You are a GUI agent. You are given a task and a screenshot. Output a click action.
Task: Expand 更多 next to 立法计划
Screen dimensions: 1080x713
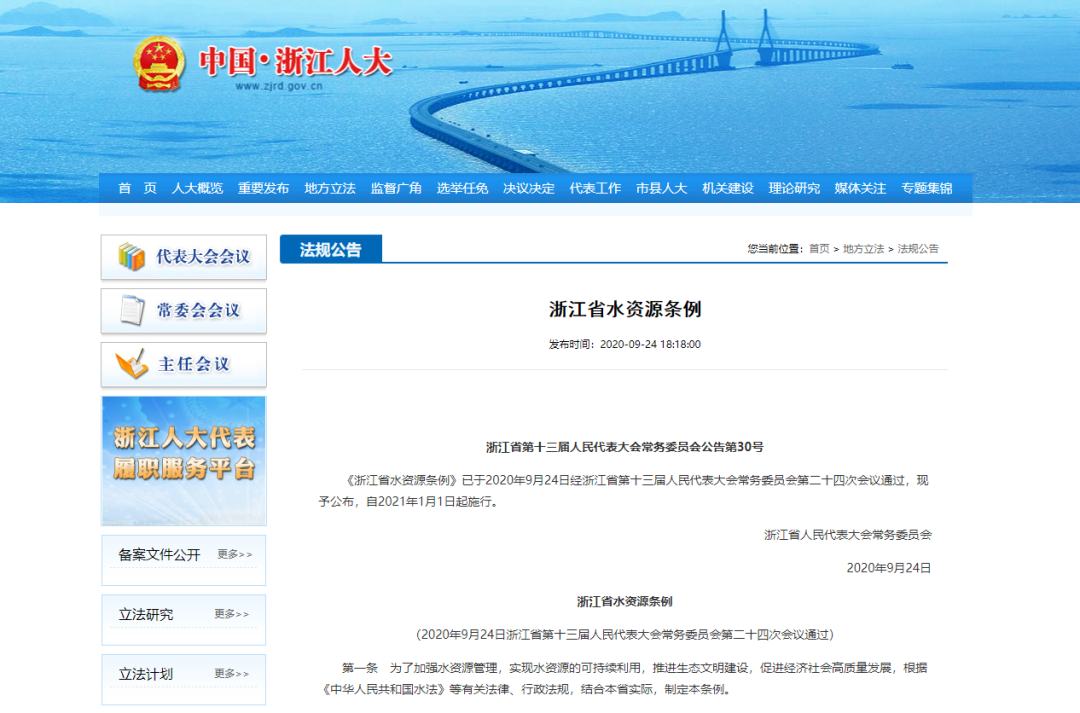(232, 674)
